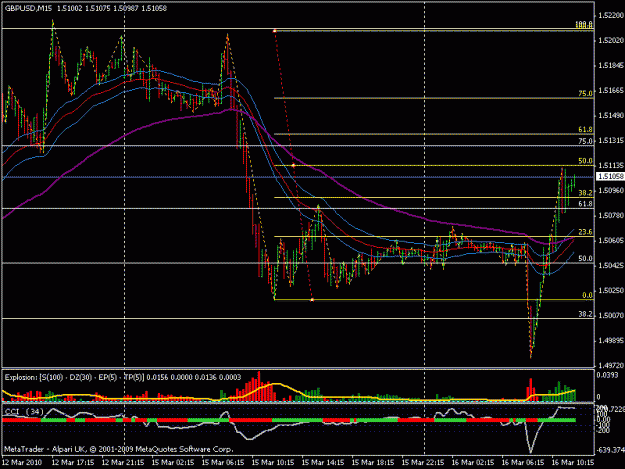Click the current price tag 1.51058

click(610, 176)
